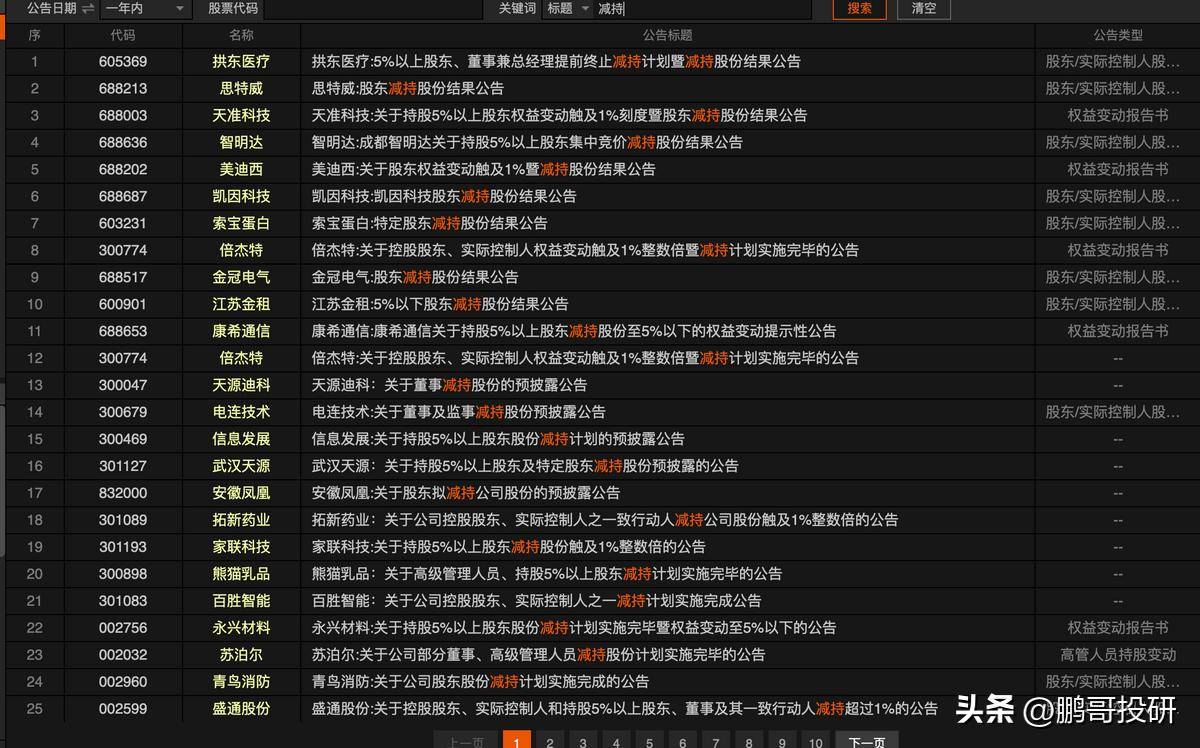Open the 标题 keyword type dropdown
1200x748 pixels.
[568, 8]
